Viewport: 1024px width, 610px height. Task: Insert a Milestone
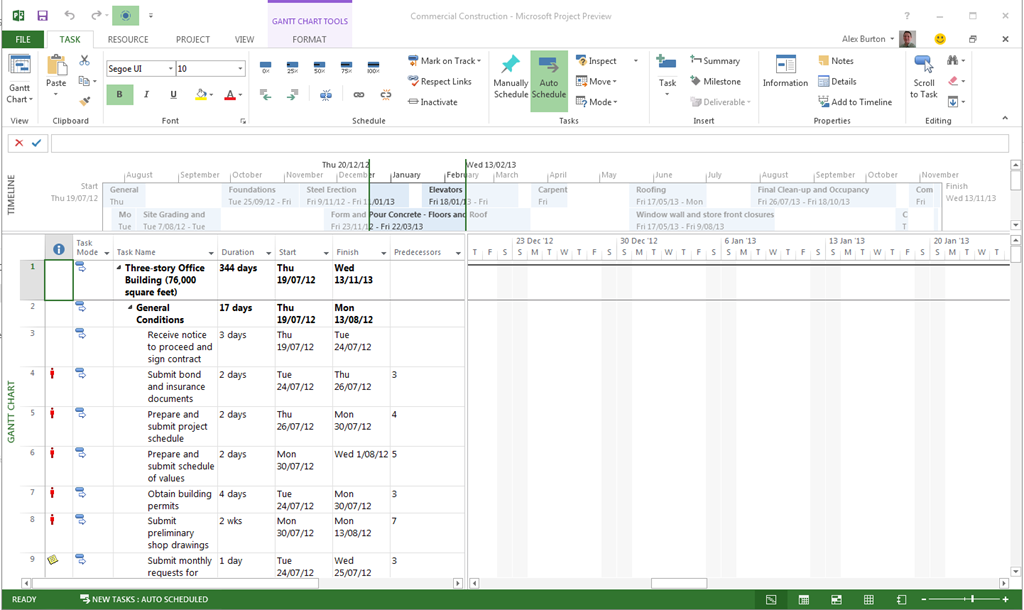click(x=715, y=82)
